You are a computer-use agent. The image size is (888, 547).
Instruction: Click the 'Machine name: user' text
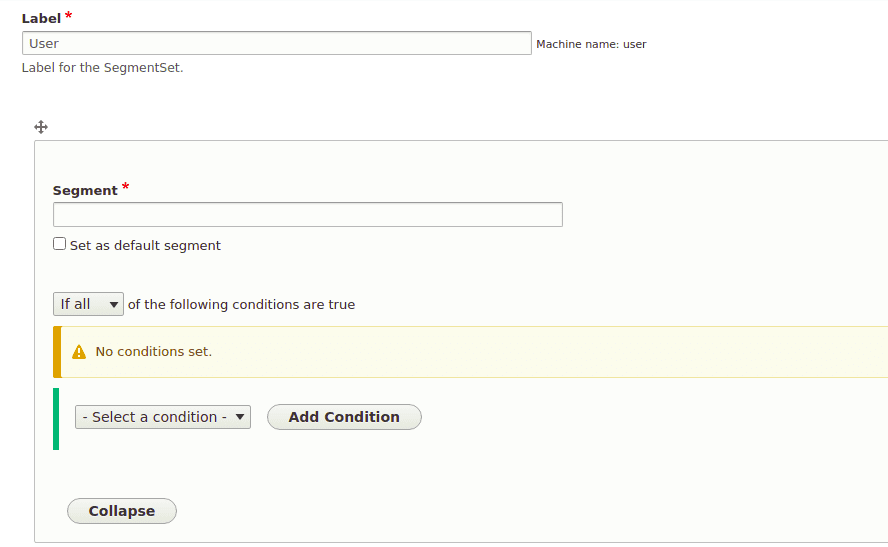click(x=591, y=44)
